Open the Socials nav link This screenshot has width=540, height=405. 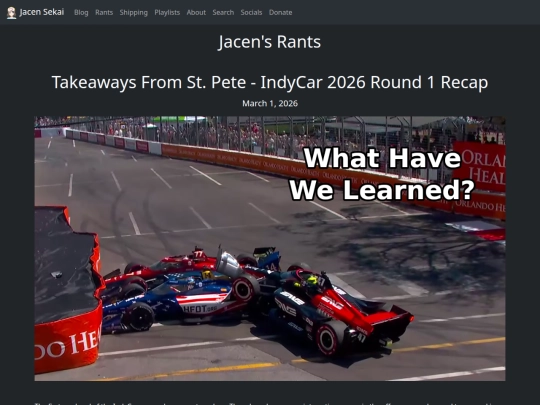pos(251,12)
